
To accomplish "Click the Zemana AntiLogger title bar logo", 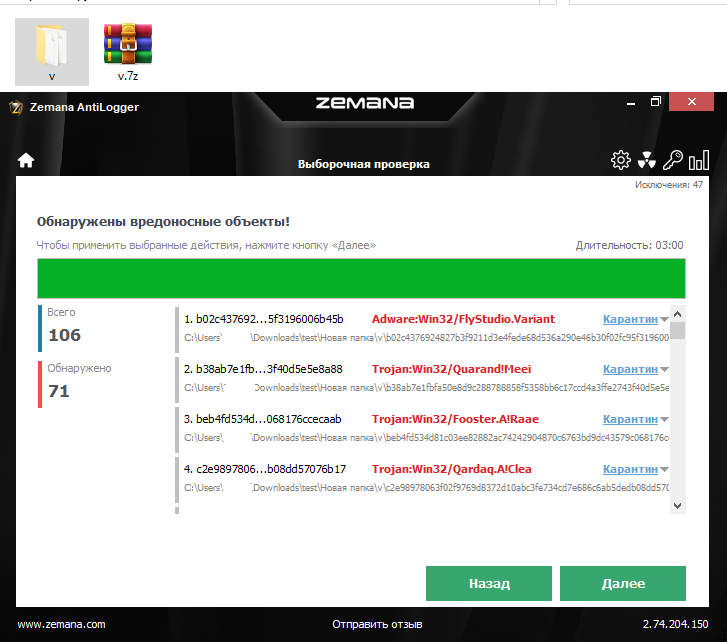I will 16,108.
